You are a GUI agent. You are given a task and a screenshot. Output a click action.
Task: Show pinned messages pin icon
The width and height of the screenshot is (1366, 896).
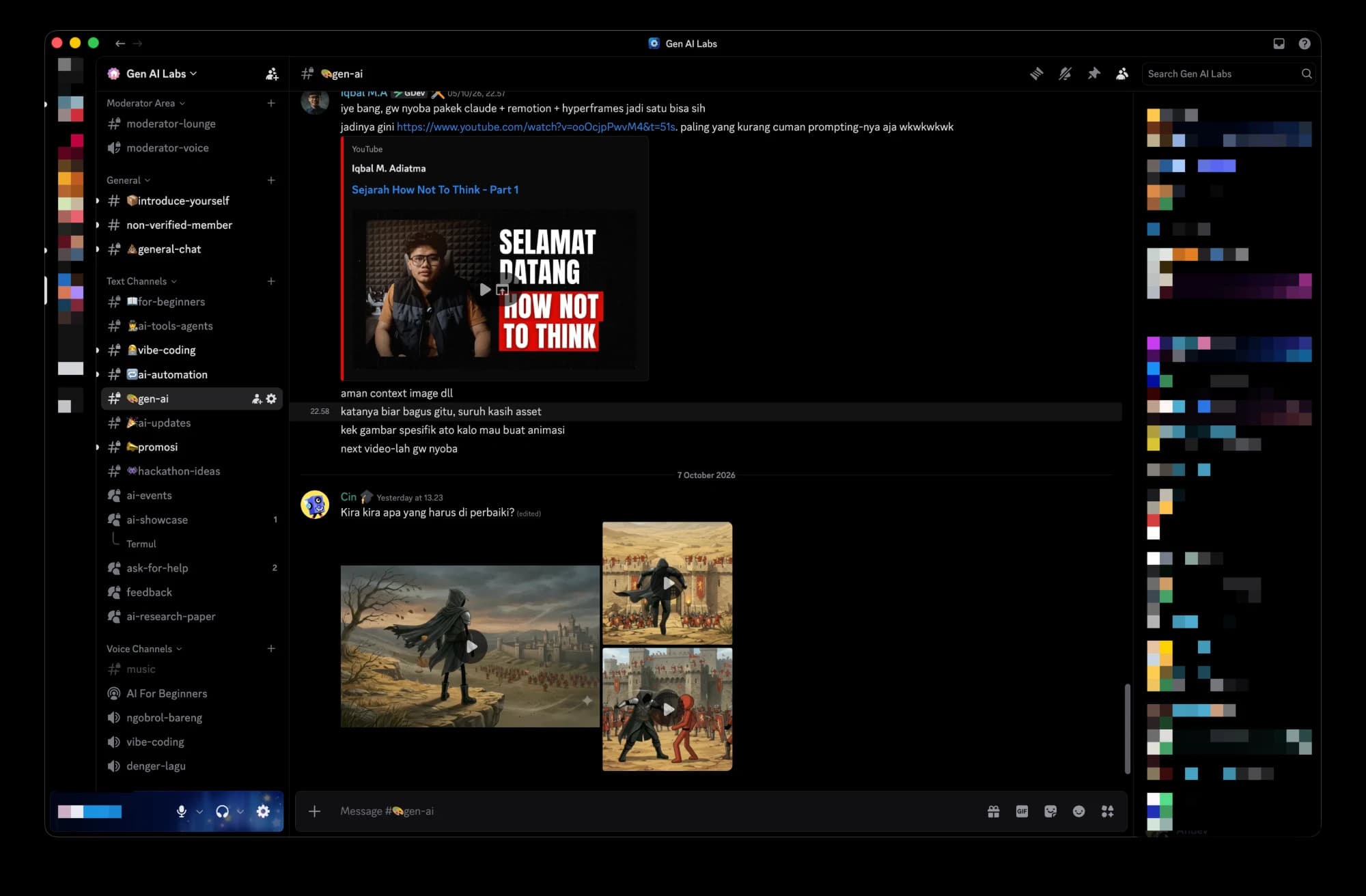tap(1093, 74)
